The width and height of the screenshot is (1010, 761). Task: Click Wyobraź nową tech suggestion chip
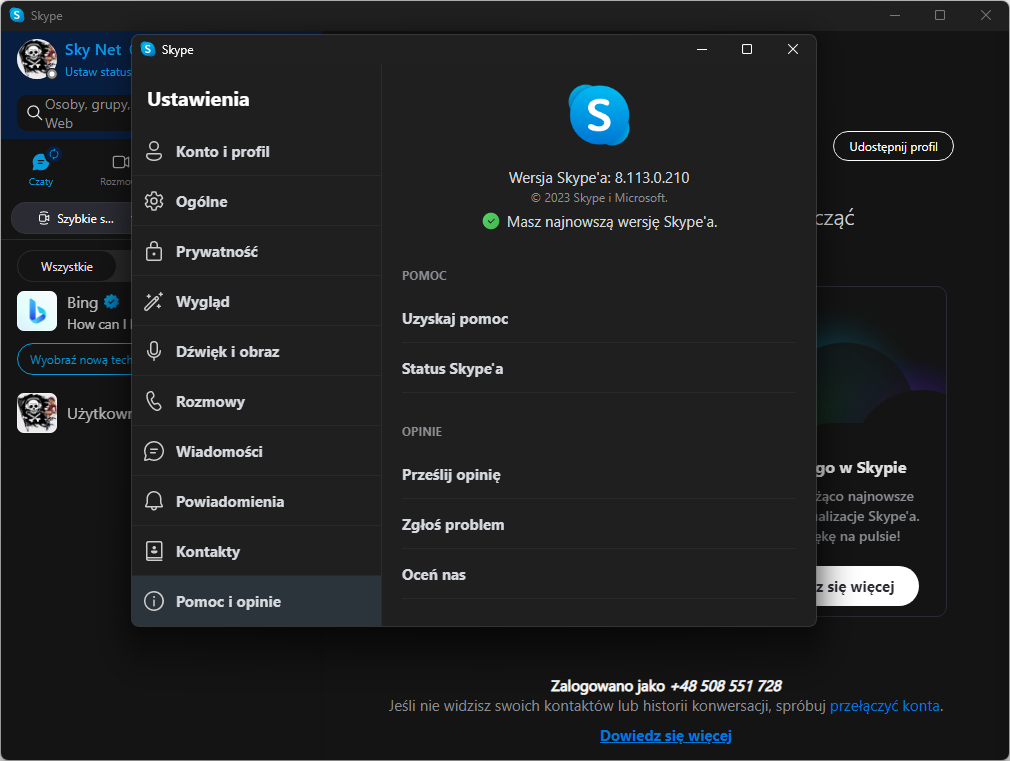[x=75, y=360]
